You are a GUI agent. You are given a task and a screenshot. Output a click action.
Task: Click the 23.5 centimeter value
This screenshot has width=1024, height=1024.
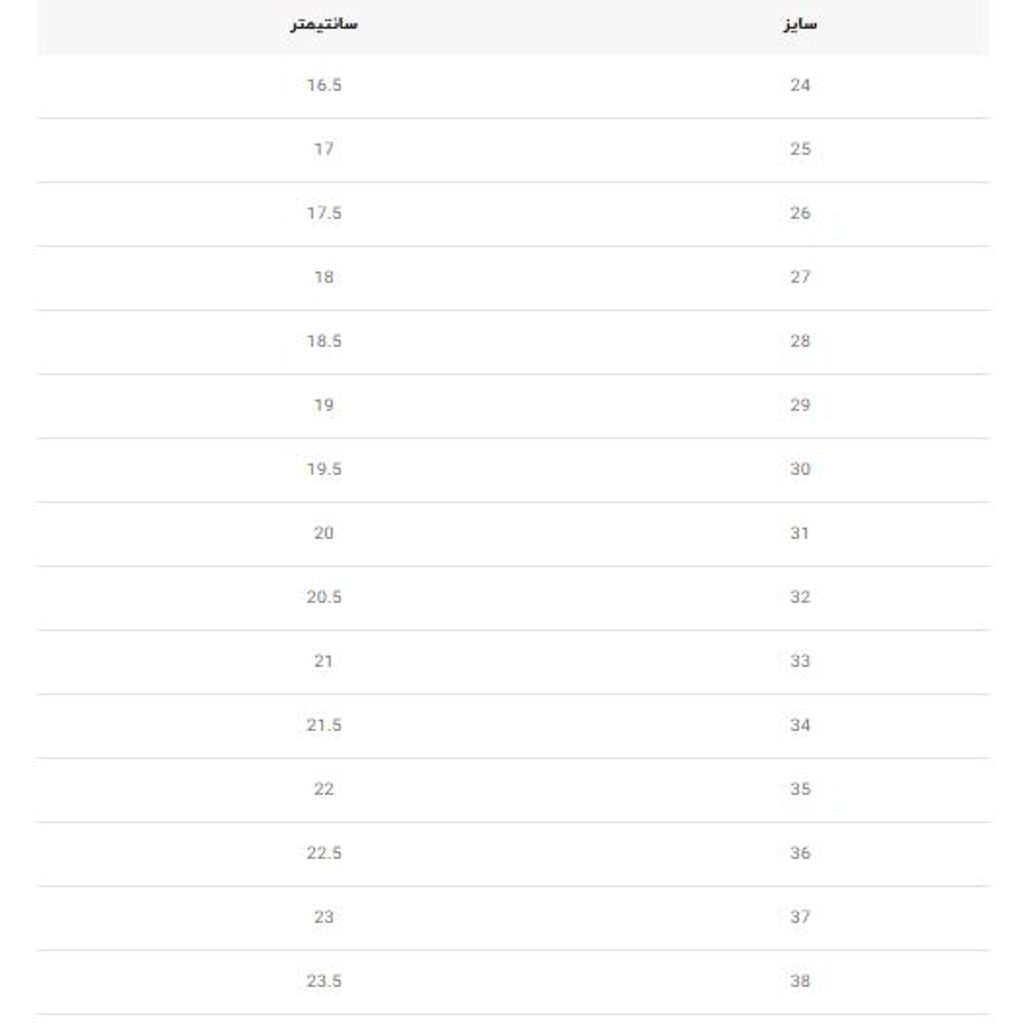(x=324, y=981)
